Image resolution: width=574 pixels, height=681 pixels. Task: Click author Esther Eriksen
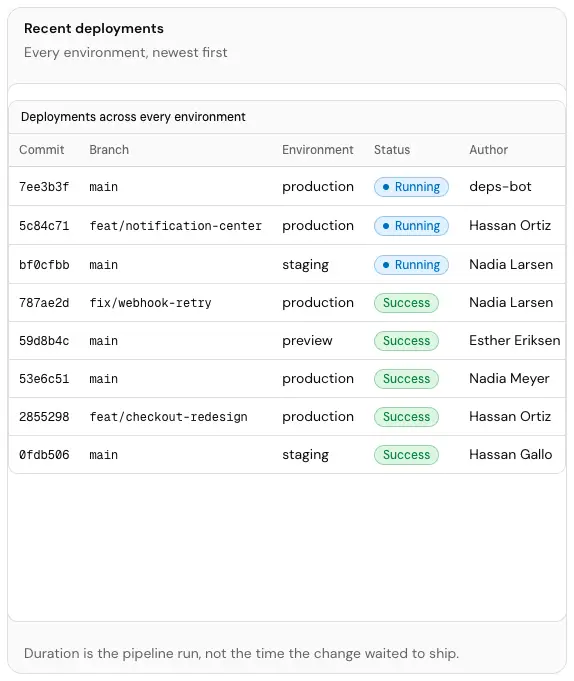515,340
